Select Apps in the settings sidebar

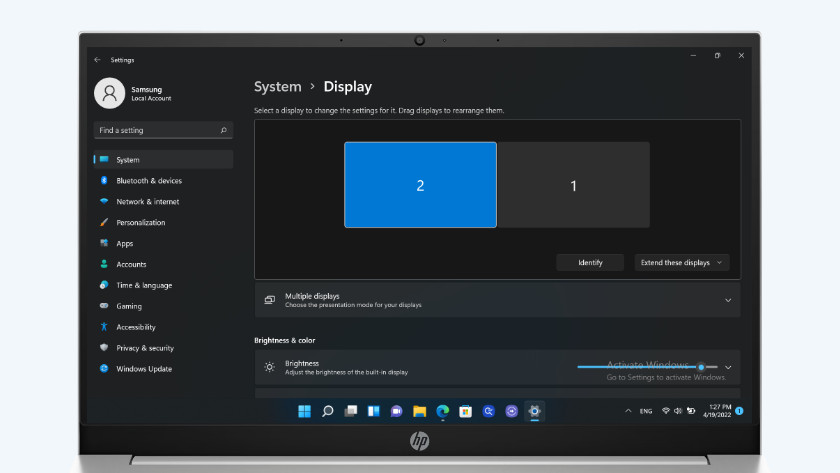125,244
